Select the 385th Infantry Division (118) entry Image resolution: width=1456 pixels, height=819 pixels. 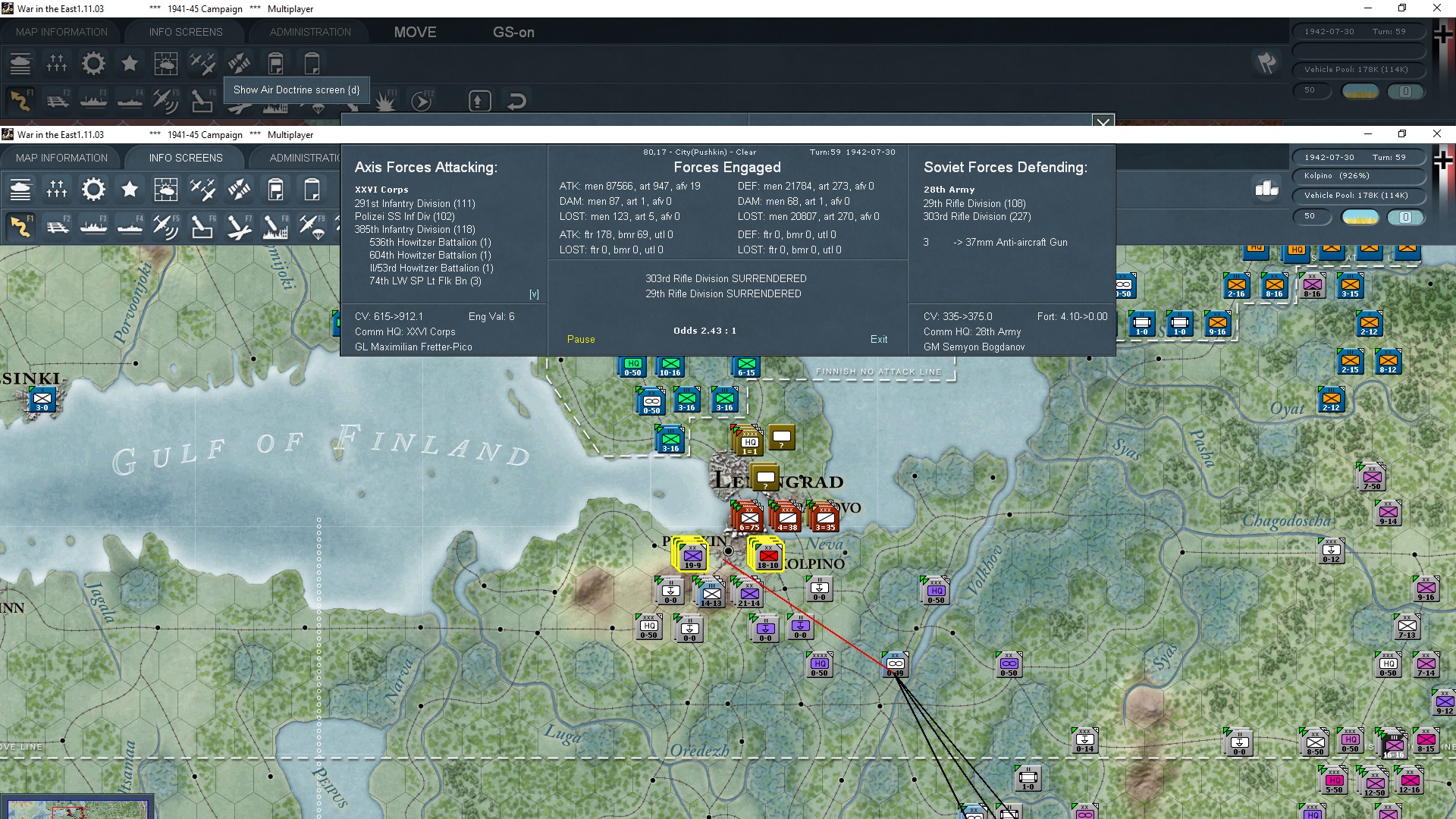click(415, 230)
